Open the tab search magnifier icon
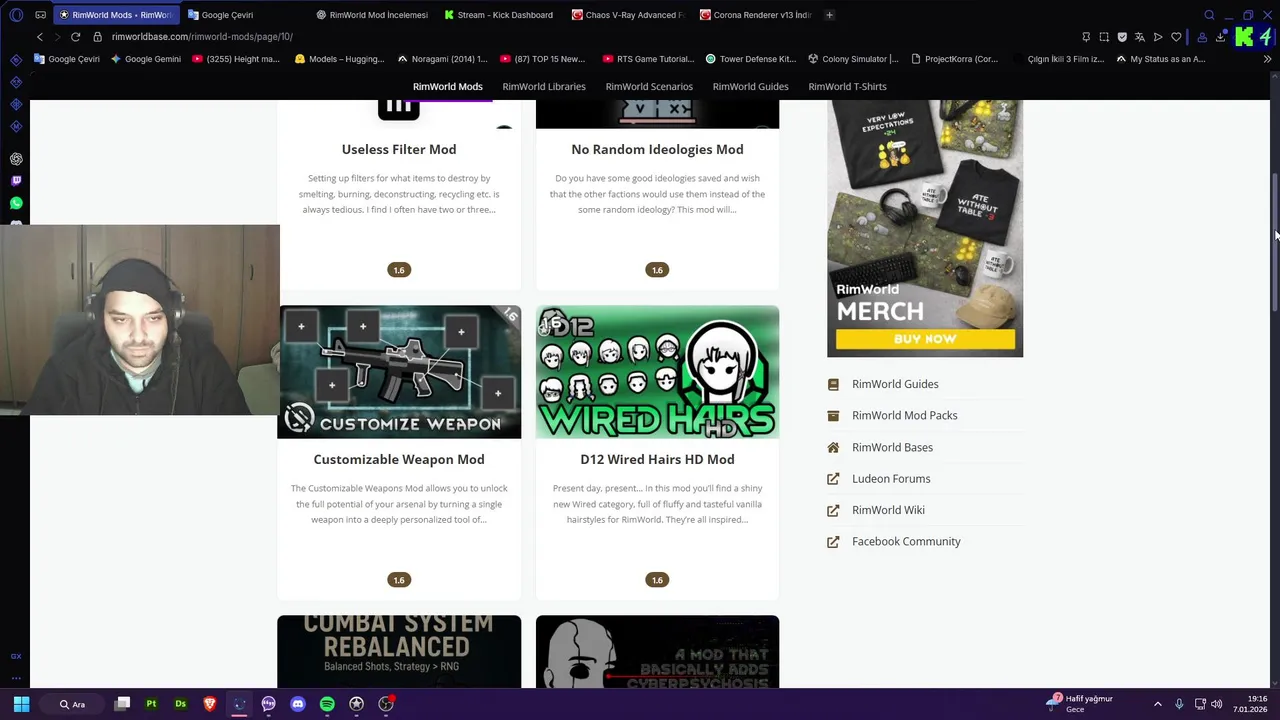This screenshot has height=720, width=1280. pyautogui.click(x=1209, y=15)
